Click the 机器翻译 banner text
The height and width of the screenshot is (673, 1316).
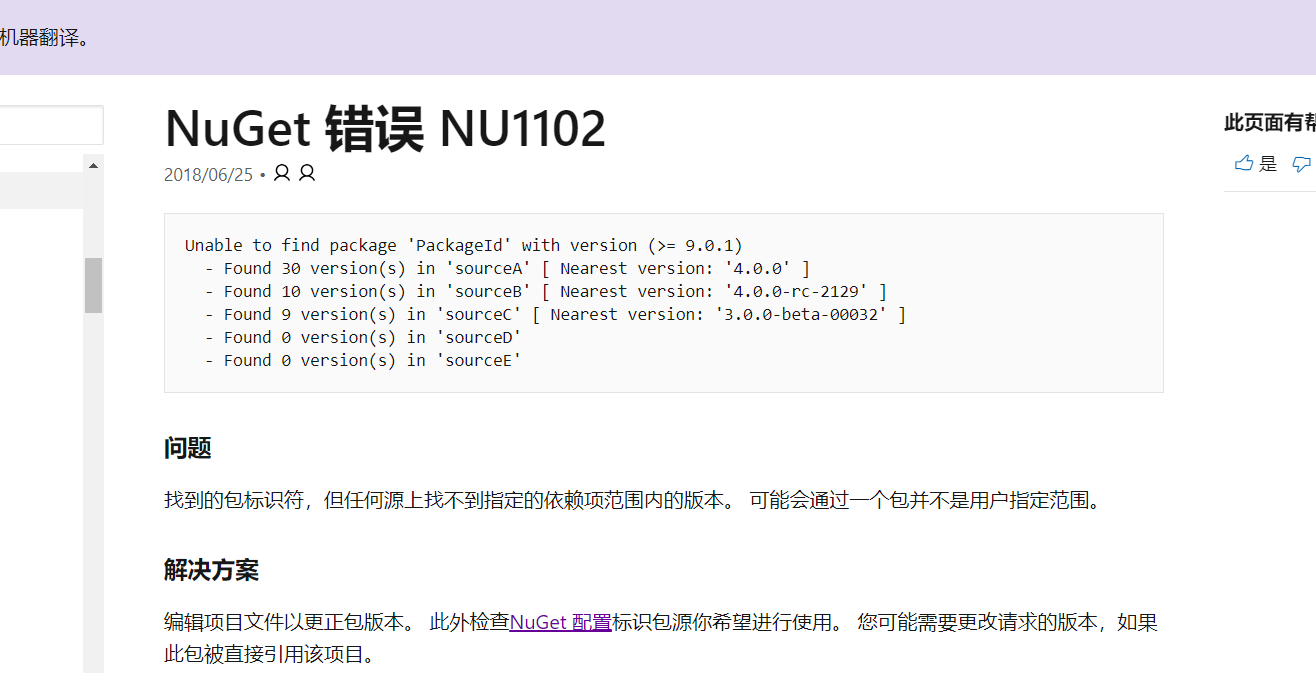(45, 37)
